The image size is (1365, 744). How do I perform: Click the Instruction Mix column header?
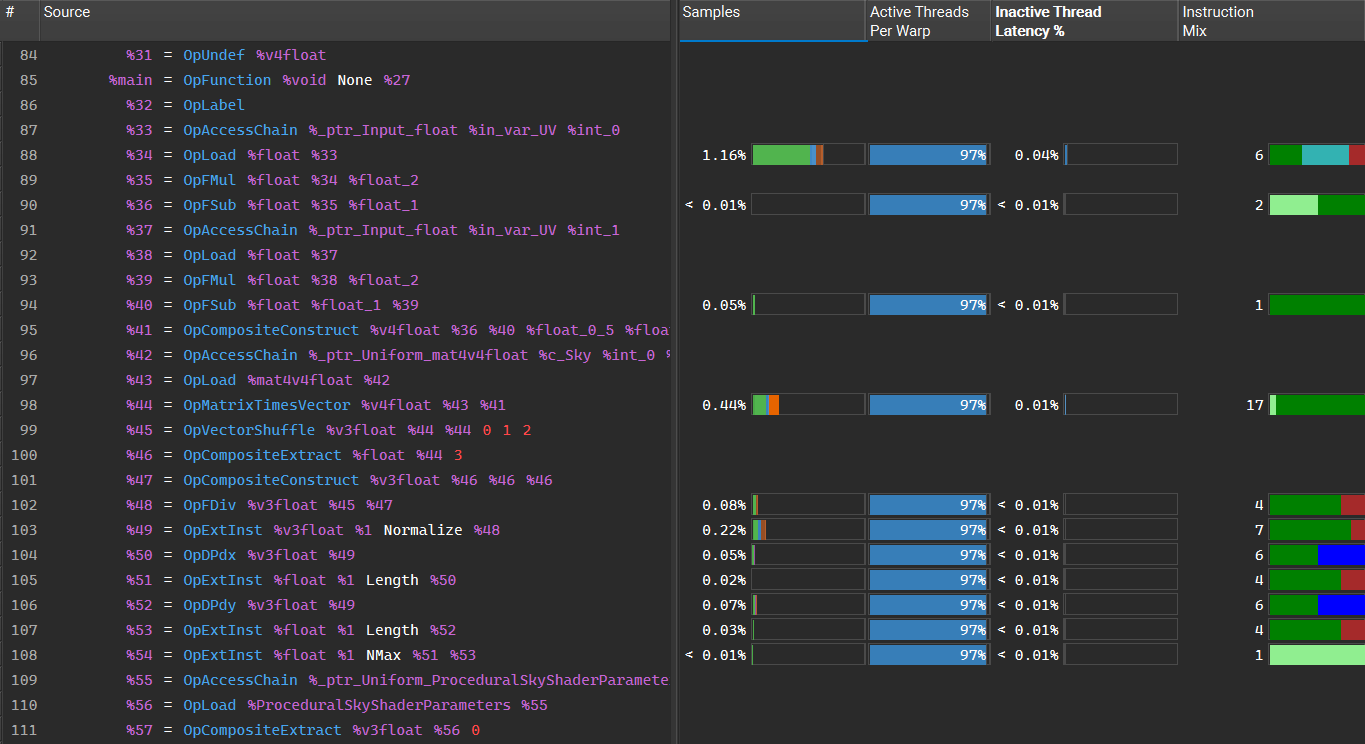click(x=1271, y=21)
